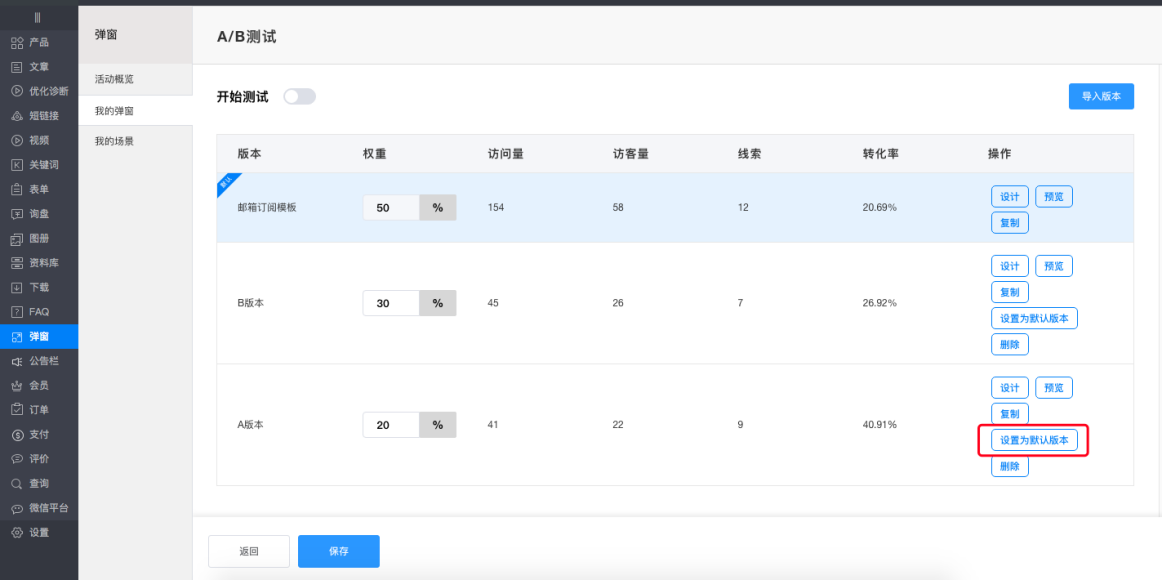This screenshot has width=1162, height=580.
Task: Collapse the left navigation sidebar
Action: pyautogui.click(x=39, y=15)
